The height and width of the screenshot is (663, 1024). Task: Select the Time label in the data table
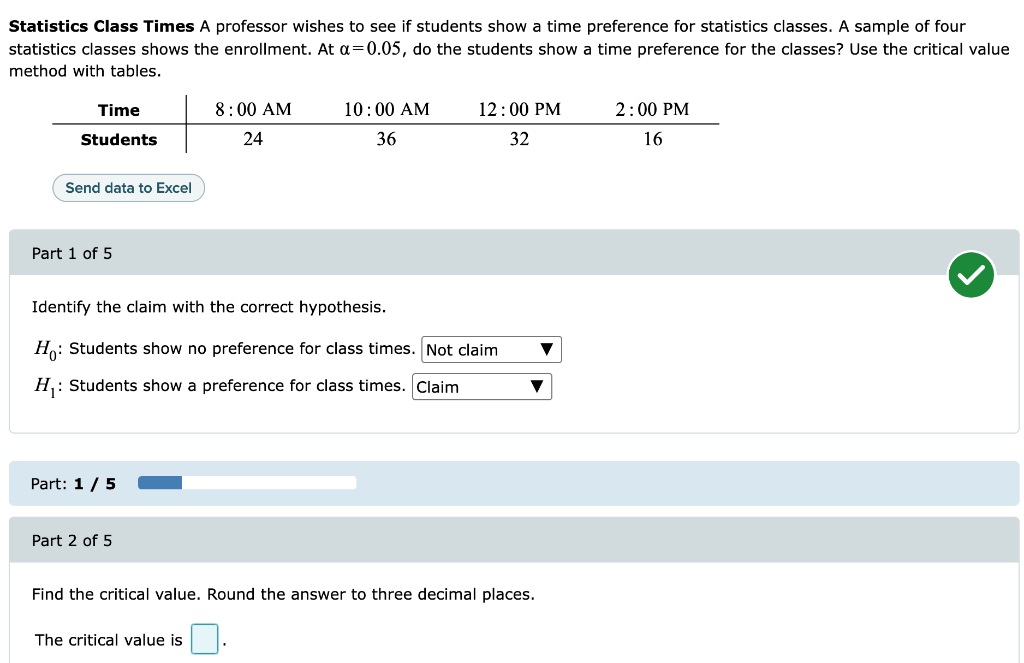(119, 110)
